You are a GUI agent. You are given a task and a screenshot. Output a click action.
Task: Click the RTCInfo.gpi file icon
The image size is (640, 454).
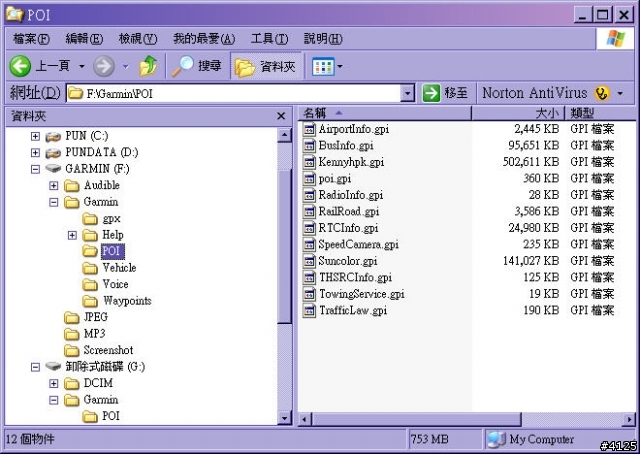pyautogui.click(x=309, y=228)
